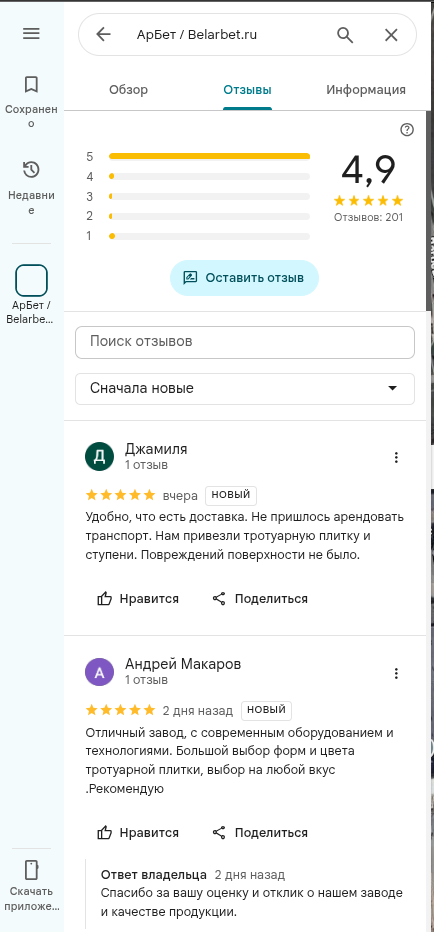Screen dimensions: 434x932
Task: Share Джамиля's review with Поделиться
Action: point(260,599)
